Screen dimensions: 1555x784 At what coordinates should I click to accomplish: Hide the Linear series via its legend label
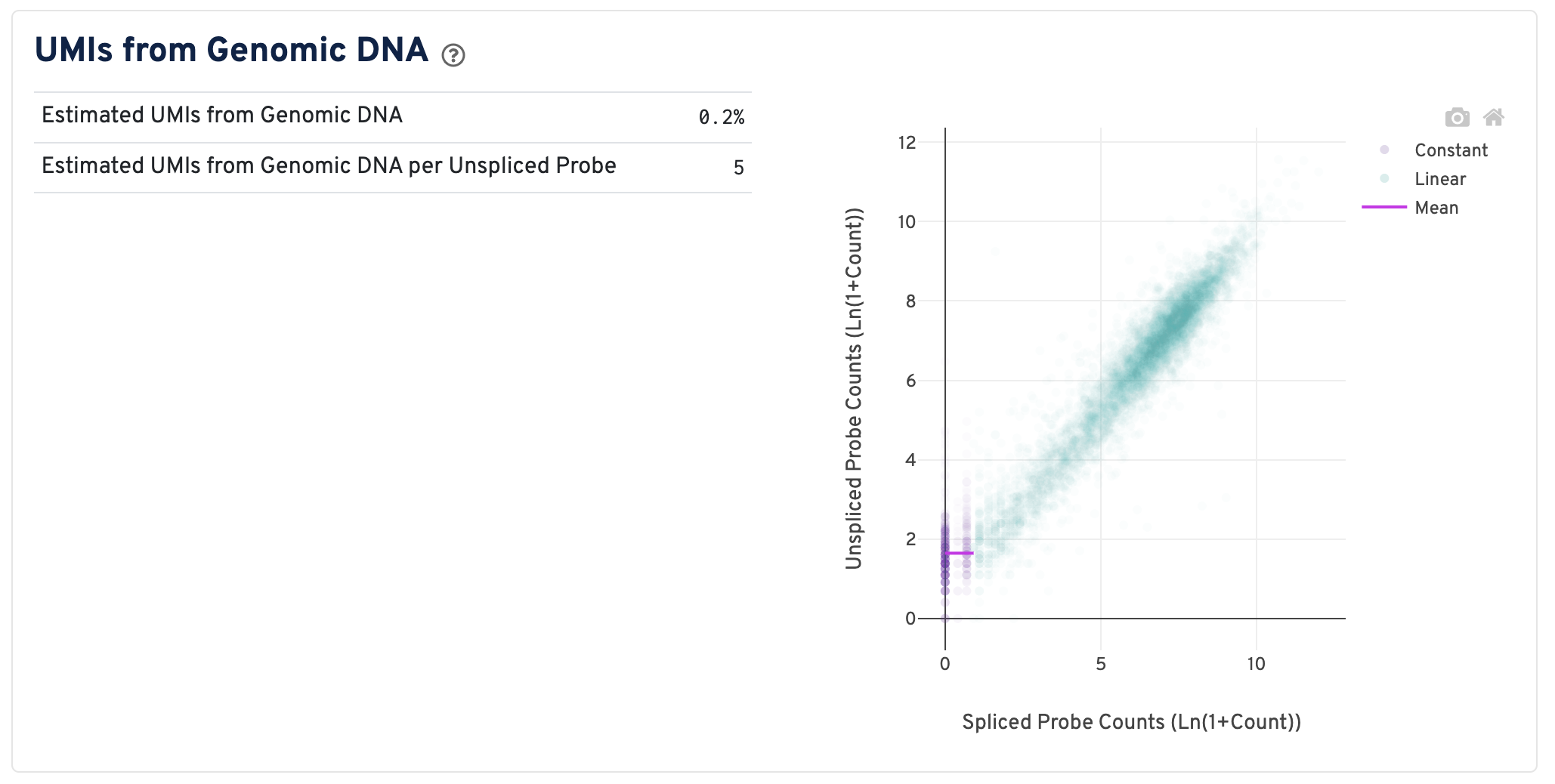click(x=1440, y=179)
